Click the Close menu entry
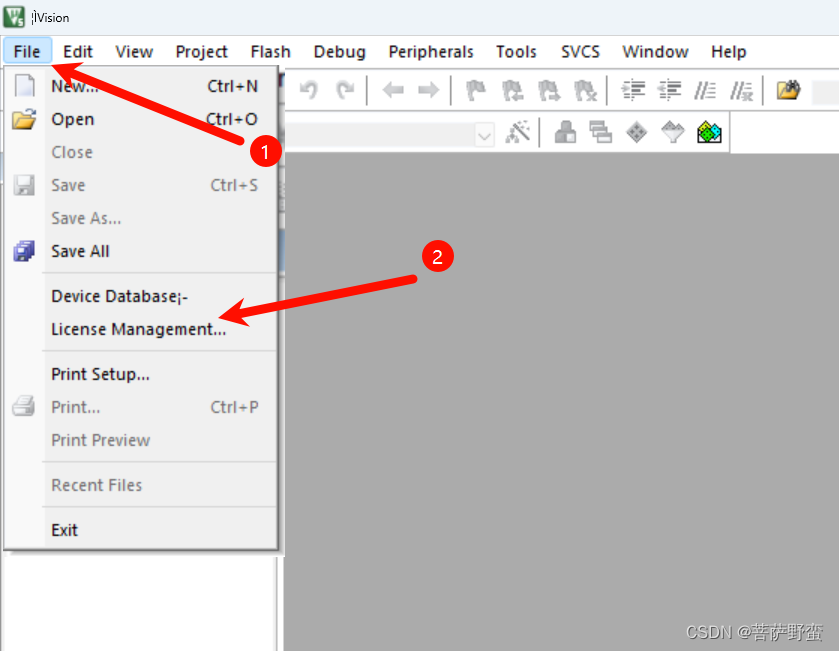 pyautogui.click(x=141, y=152)
